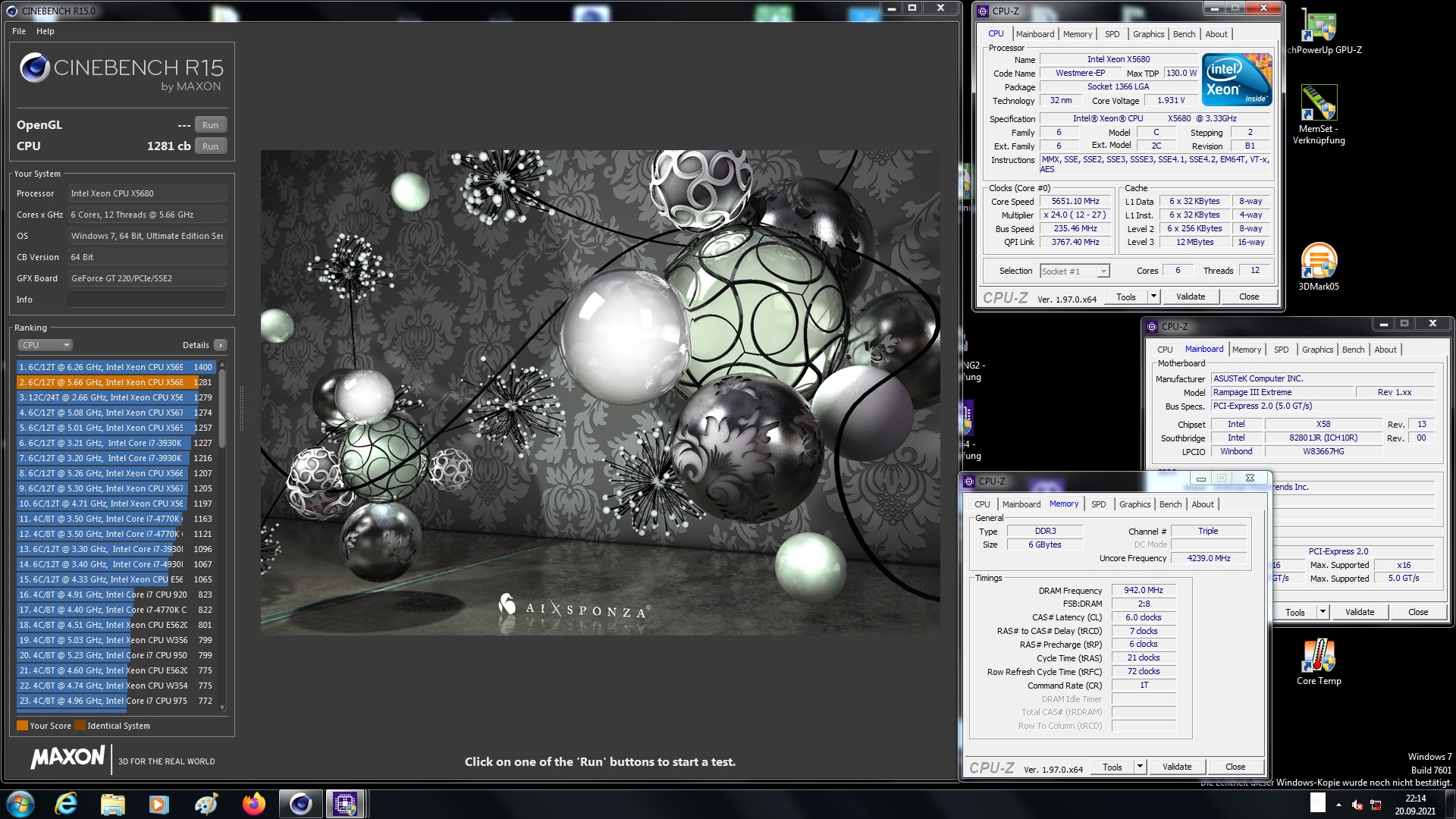Click the rendered spheres image
The height and width of the screenshot is (819, 1456).
(x=600, y=392)
